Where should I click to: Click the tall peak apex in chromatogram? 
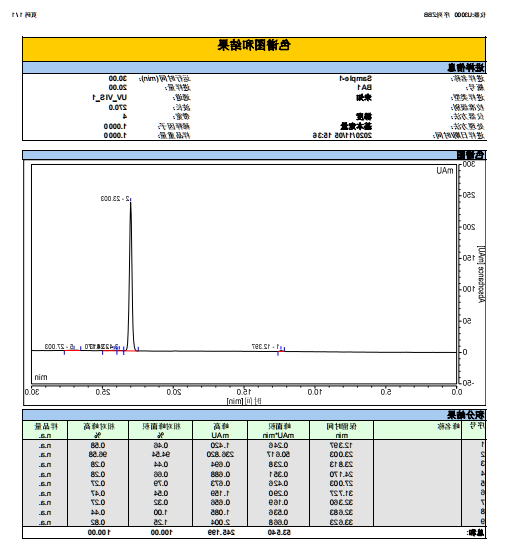pyautogui.click(x=131, y=202)
